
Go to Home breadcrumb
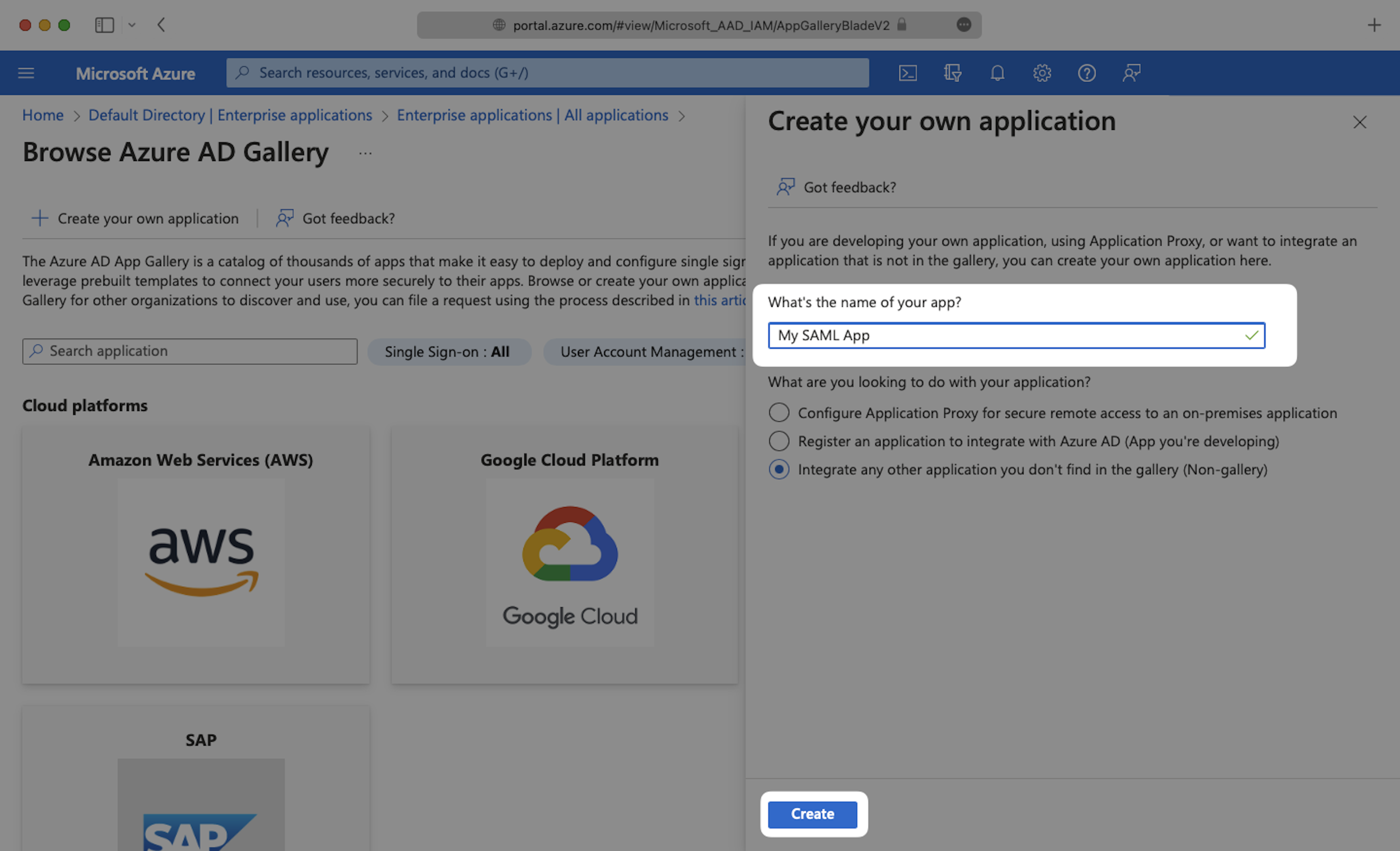click(x=43, y=115)
